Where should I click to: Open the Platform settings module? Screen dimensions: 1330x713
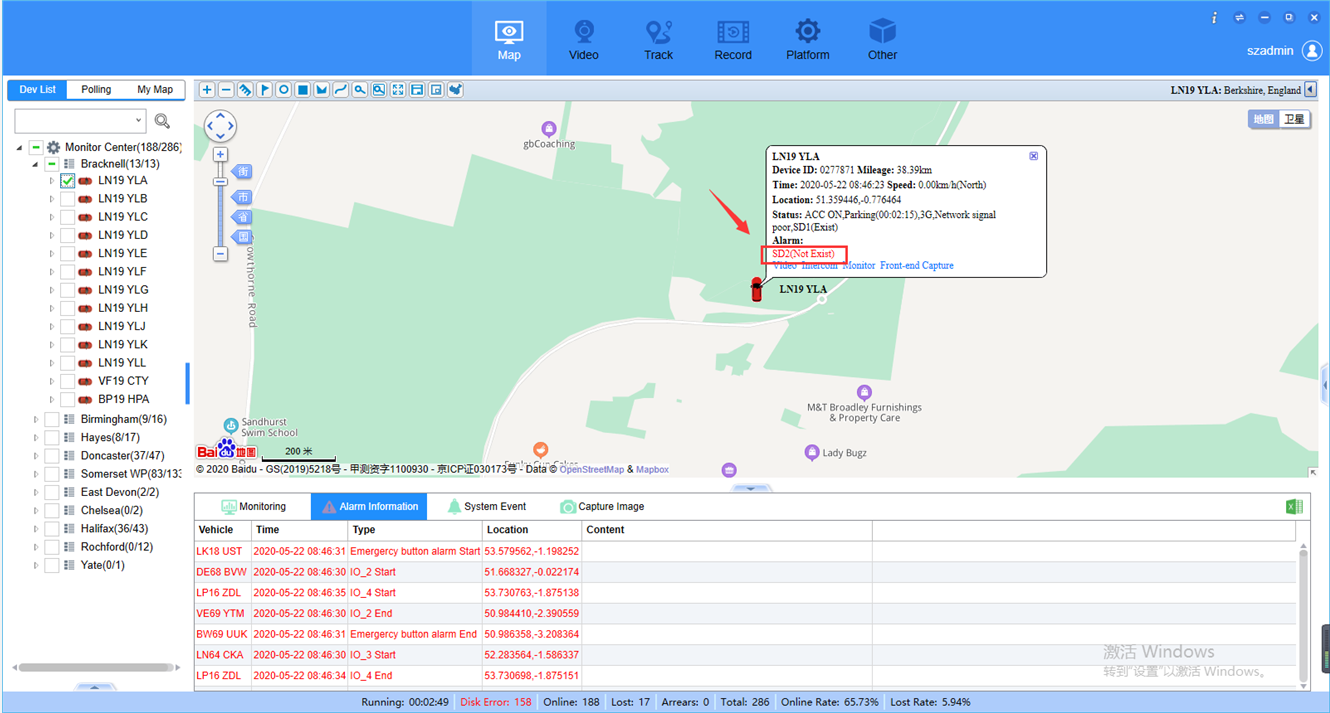pos(808,40)
